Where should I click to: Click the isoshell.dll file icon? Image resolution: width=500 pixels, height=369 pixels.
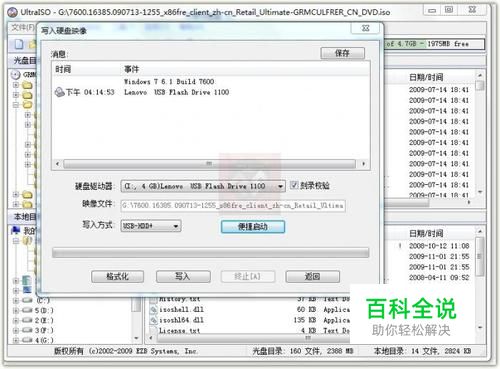pyautogui.click(x=153, y=310)
